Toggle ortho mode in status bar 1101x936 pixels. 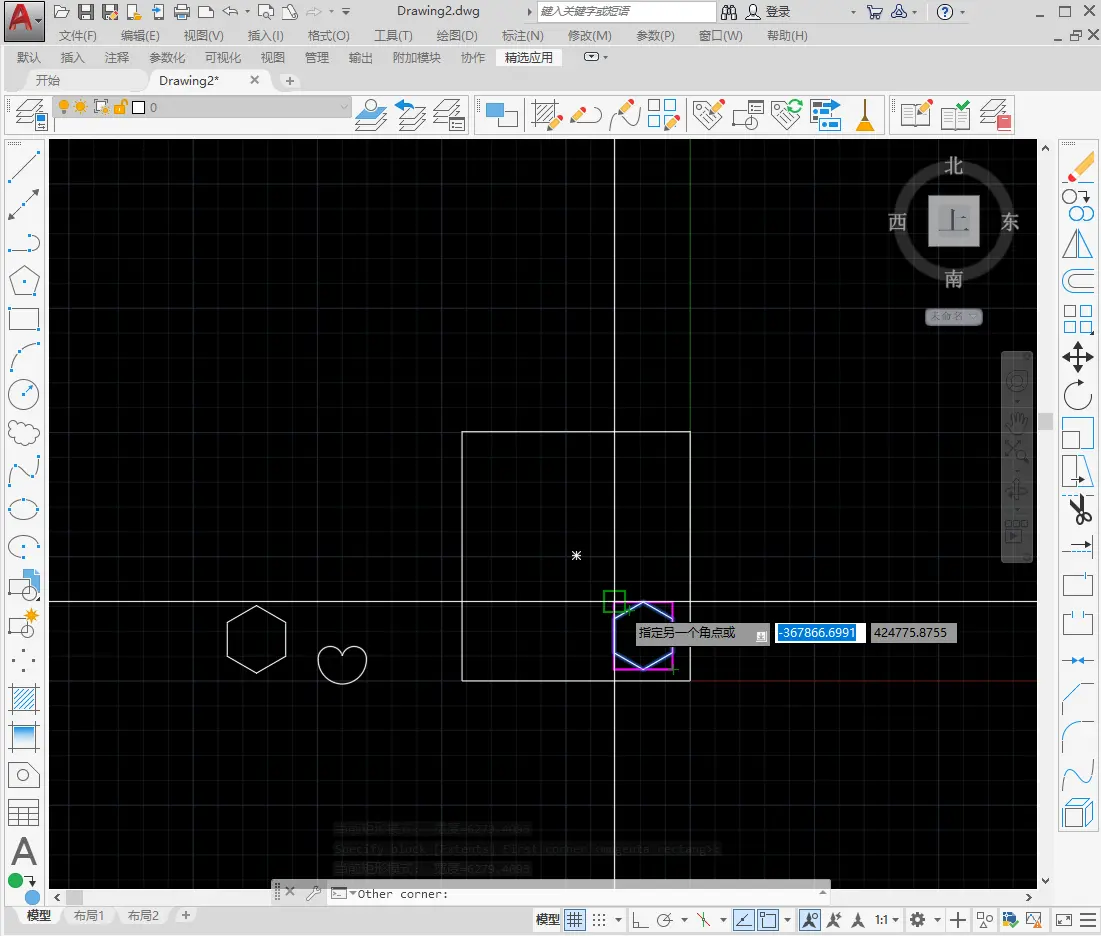pyautogui.click(x=639, y=919)
